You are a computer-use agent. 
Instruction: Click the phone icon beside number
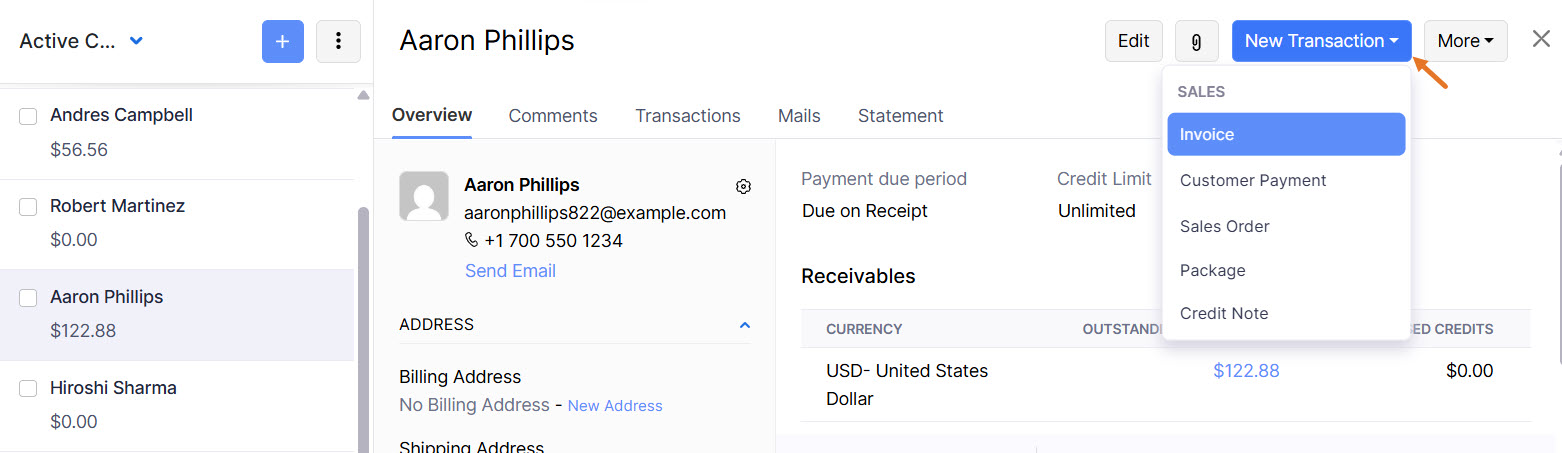(472, 241)
